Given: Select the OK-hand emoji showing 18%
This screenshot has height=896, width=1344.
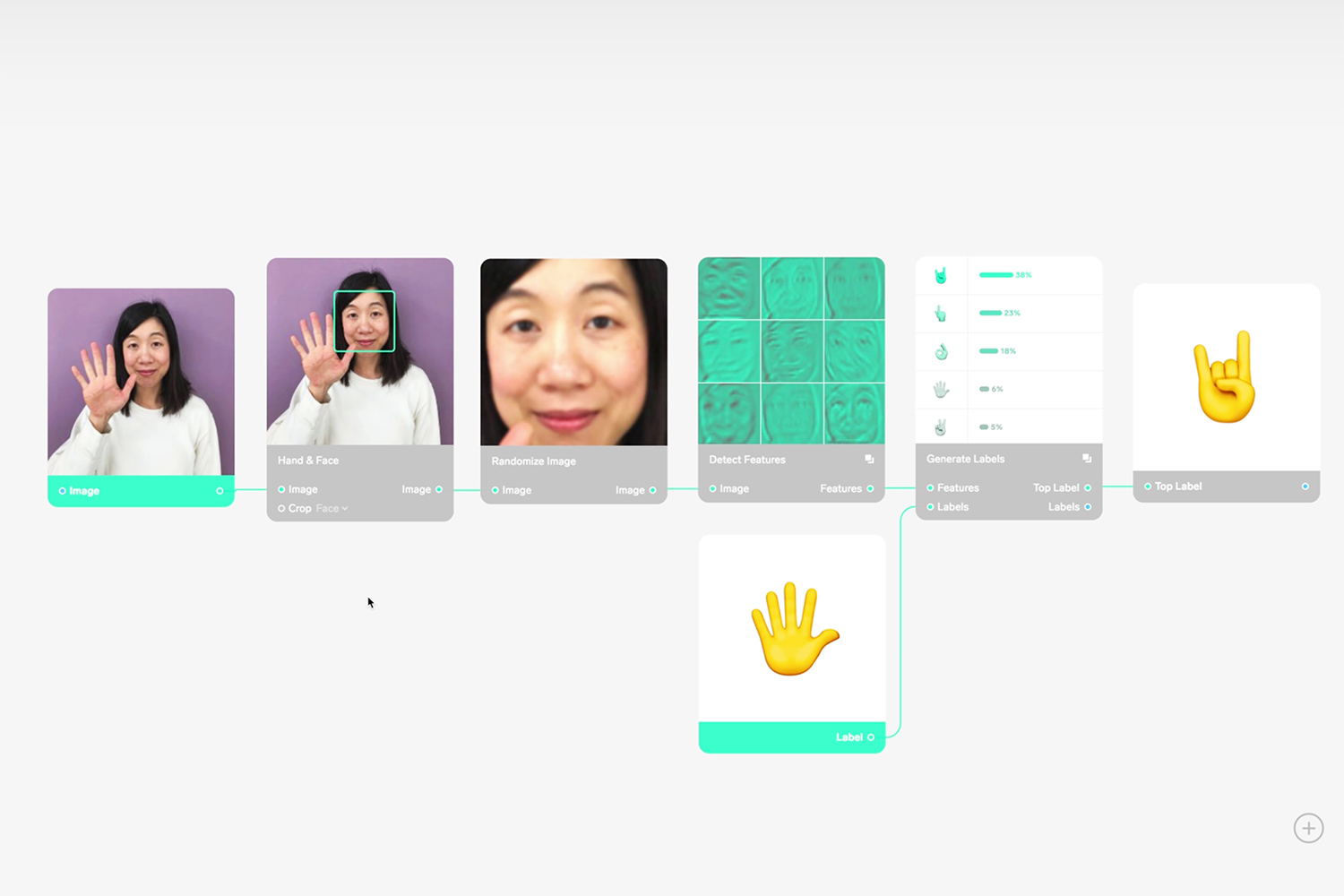Looking at the screenshot, I should (941, 350).
